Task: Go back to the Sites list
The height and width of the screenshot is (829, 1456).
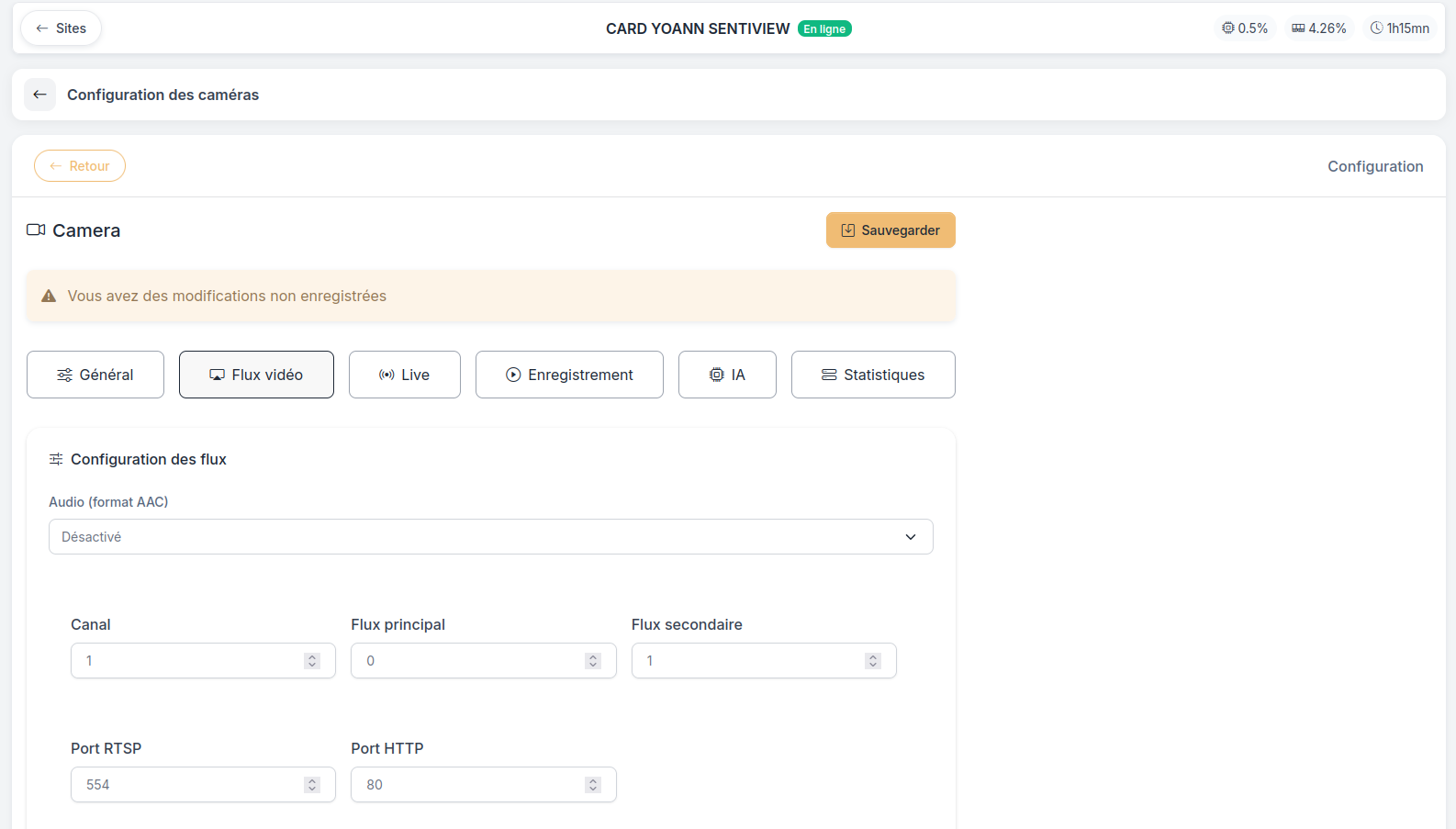Action: pyautogui.click(x=61, y=28)
